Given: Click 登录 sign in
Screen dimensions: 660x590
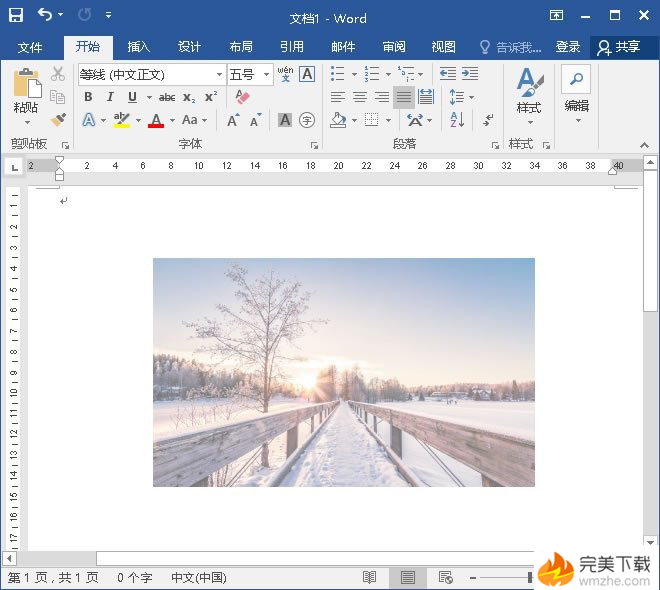Looking at the screenshot, I should 568,47.
